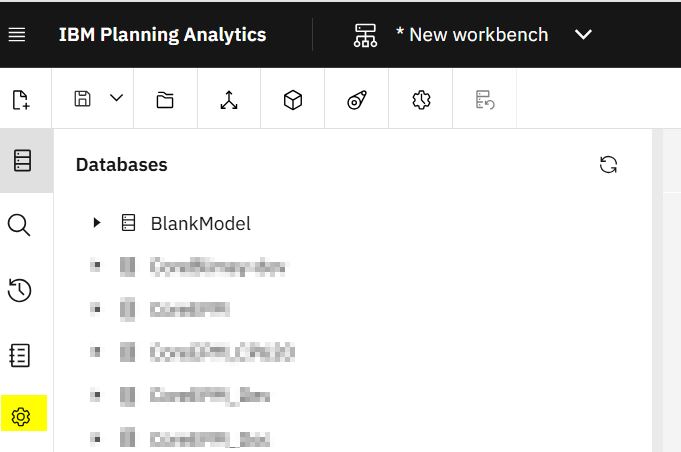Select the BlankModel database
Image resolution: width=681 pixels, height=452 pixels.
click(x=200, y=223)
